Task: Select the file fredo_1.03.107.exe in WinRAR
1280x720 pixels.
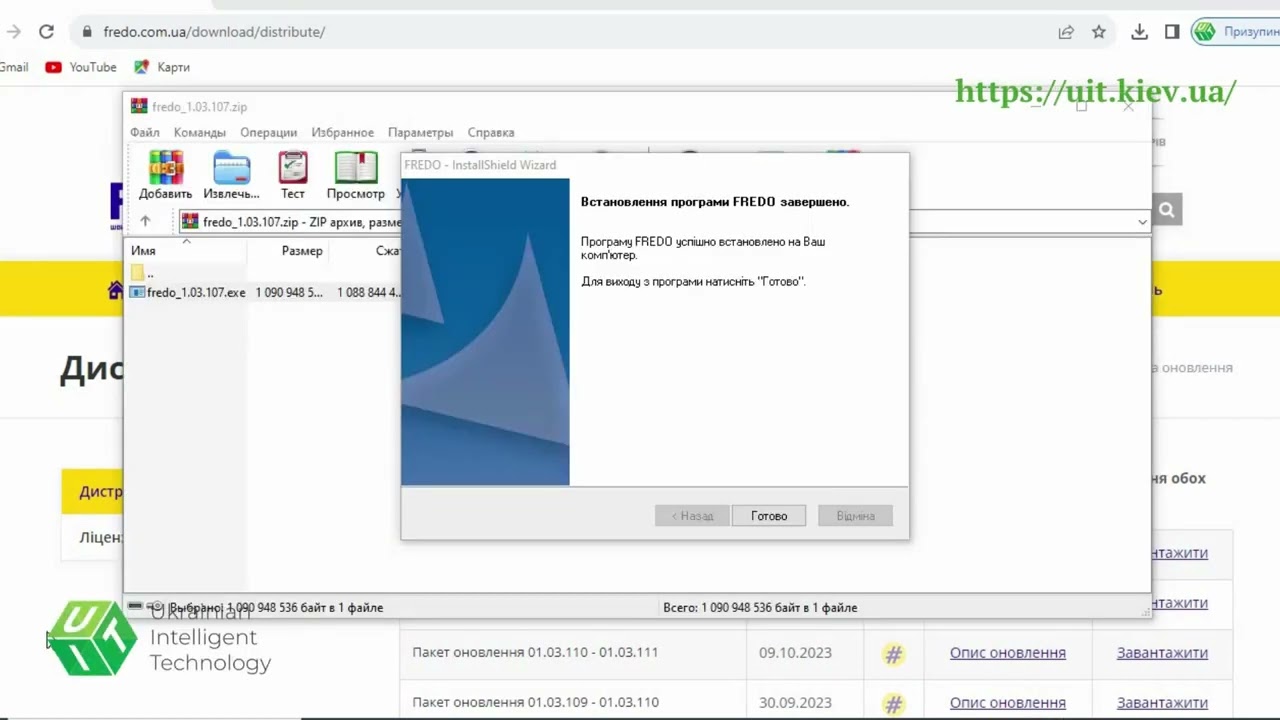Action: 188,293
